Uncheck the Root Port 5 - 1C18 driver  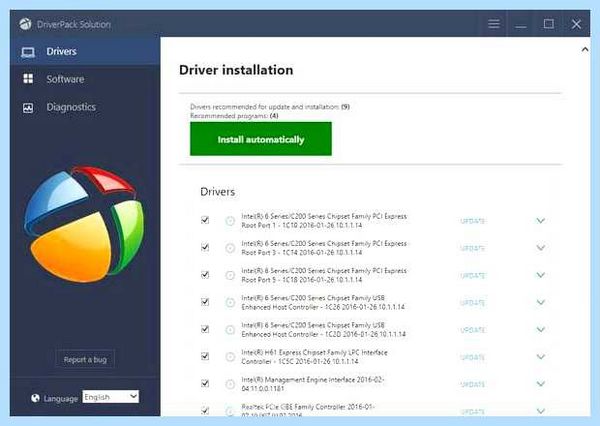(x=205, y=274)
